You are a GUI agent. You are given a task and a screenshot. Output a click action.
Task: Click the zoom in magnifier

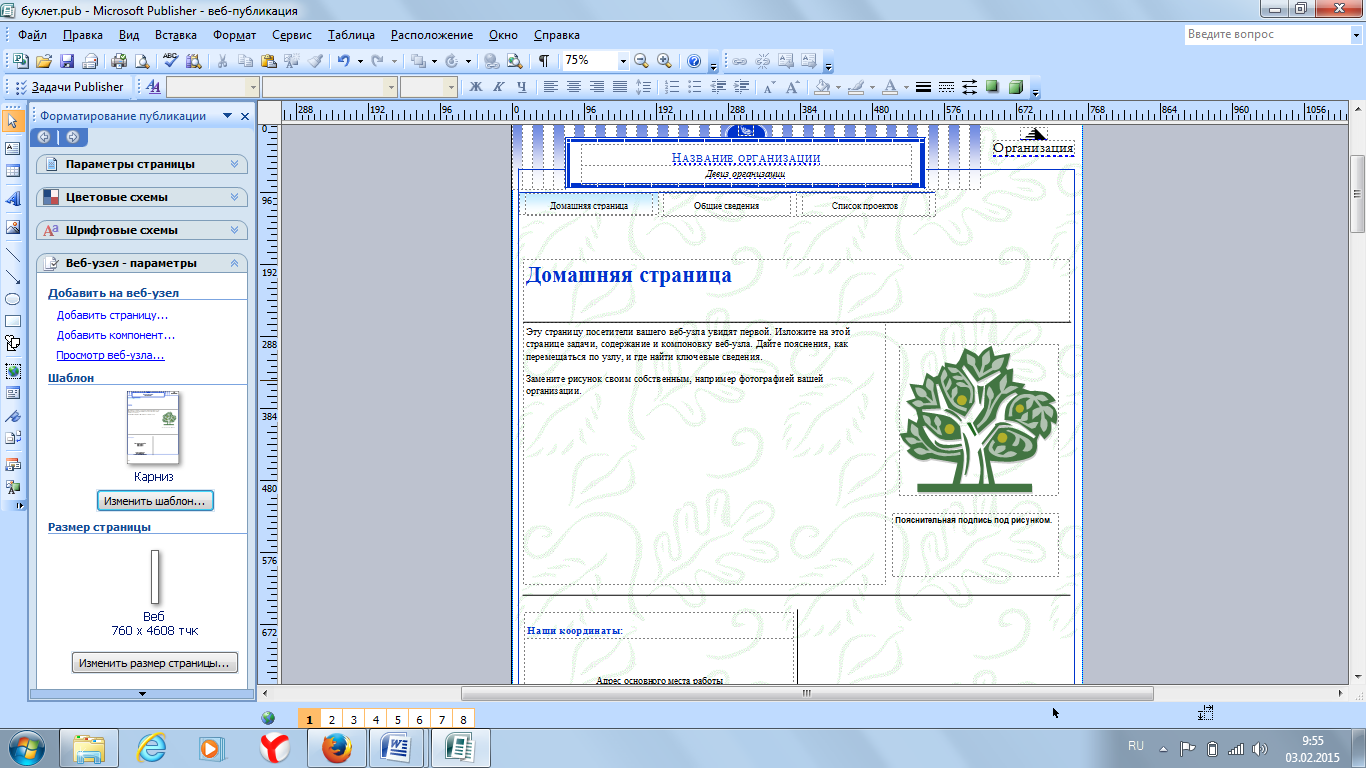click(x=664, y=61)
